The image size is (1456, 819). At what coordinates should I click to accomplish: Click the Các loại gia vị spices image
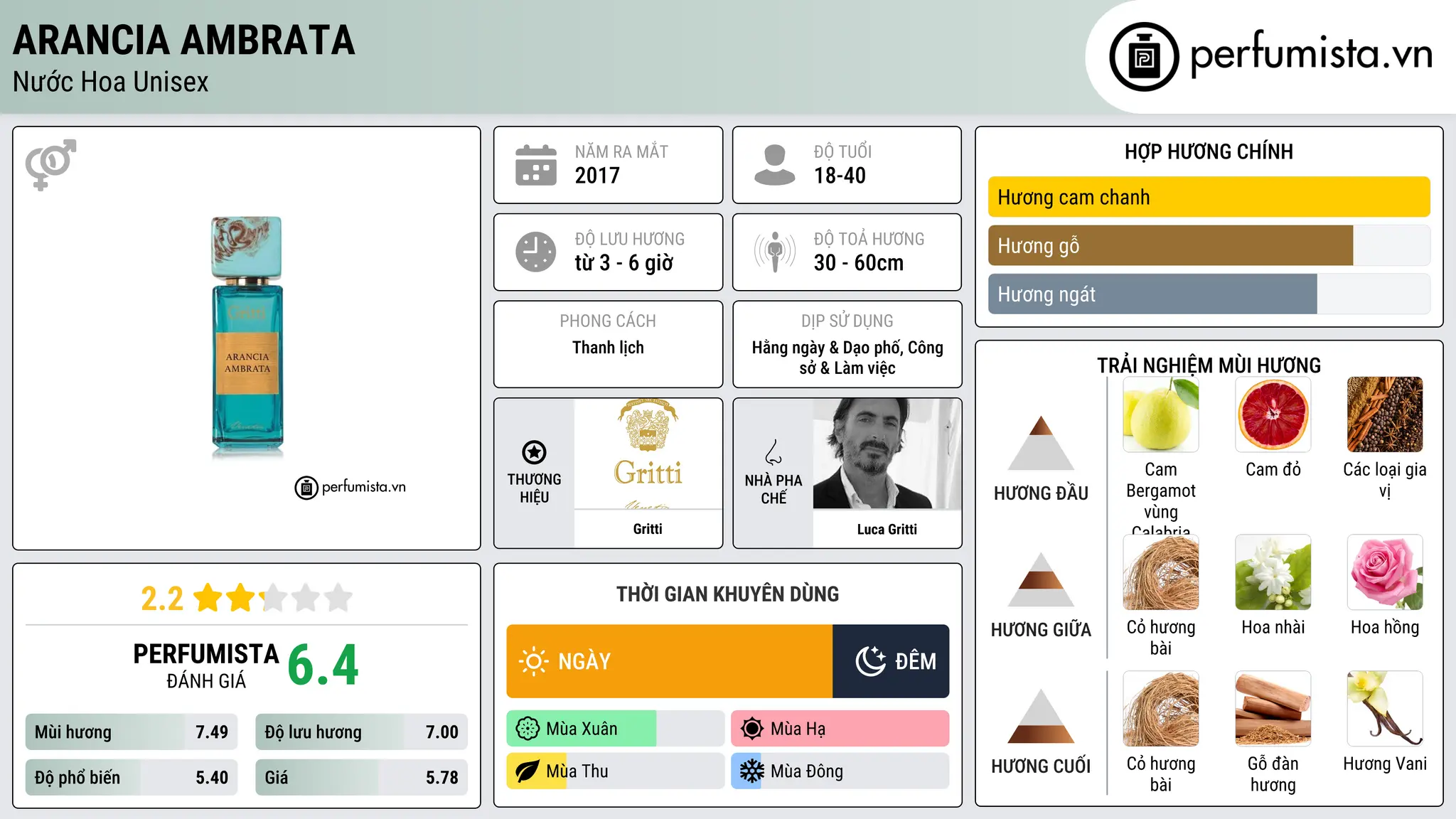click(1385, 414)
